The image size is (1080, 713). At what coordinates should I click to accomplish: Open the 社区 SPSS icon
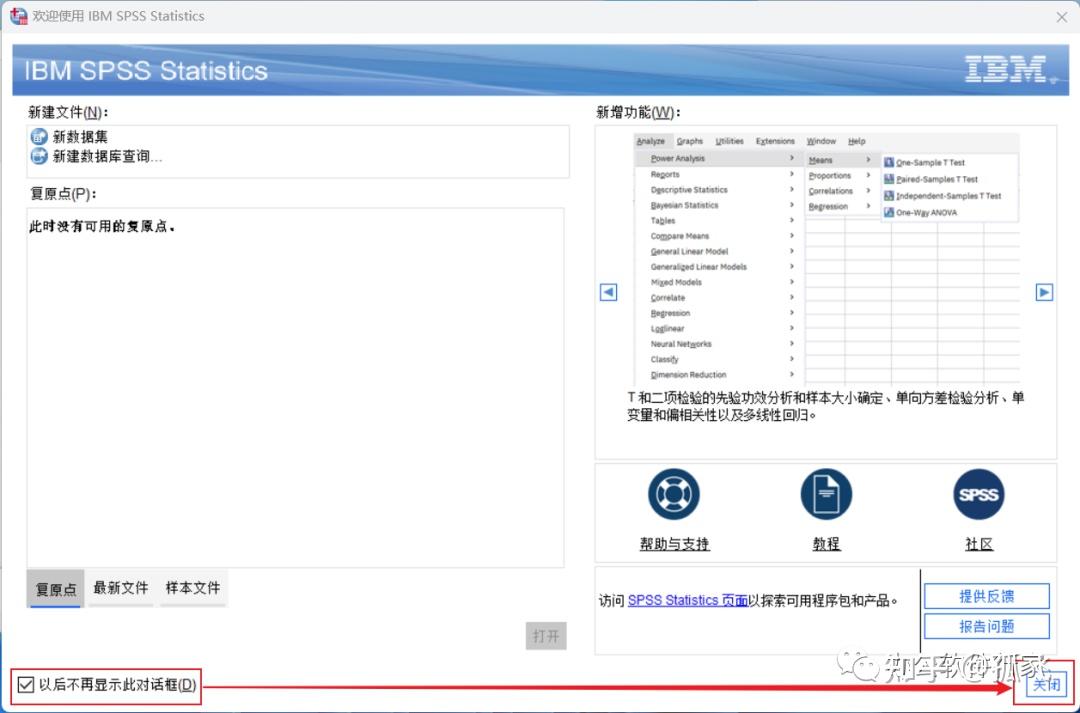pyautogui.click(x=979, y=494)
